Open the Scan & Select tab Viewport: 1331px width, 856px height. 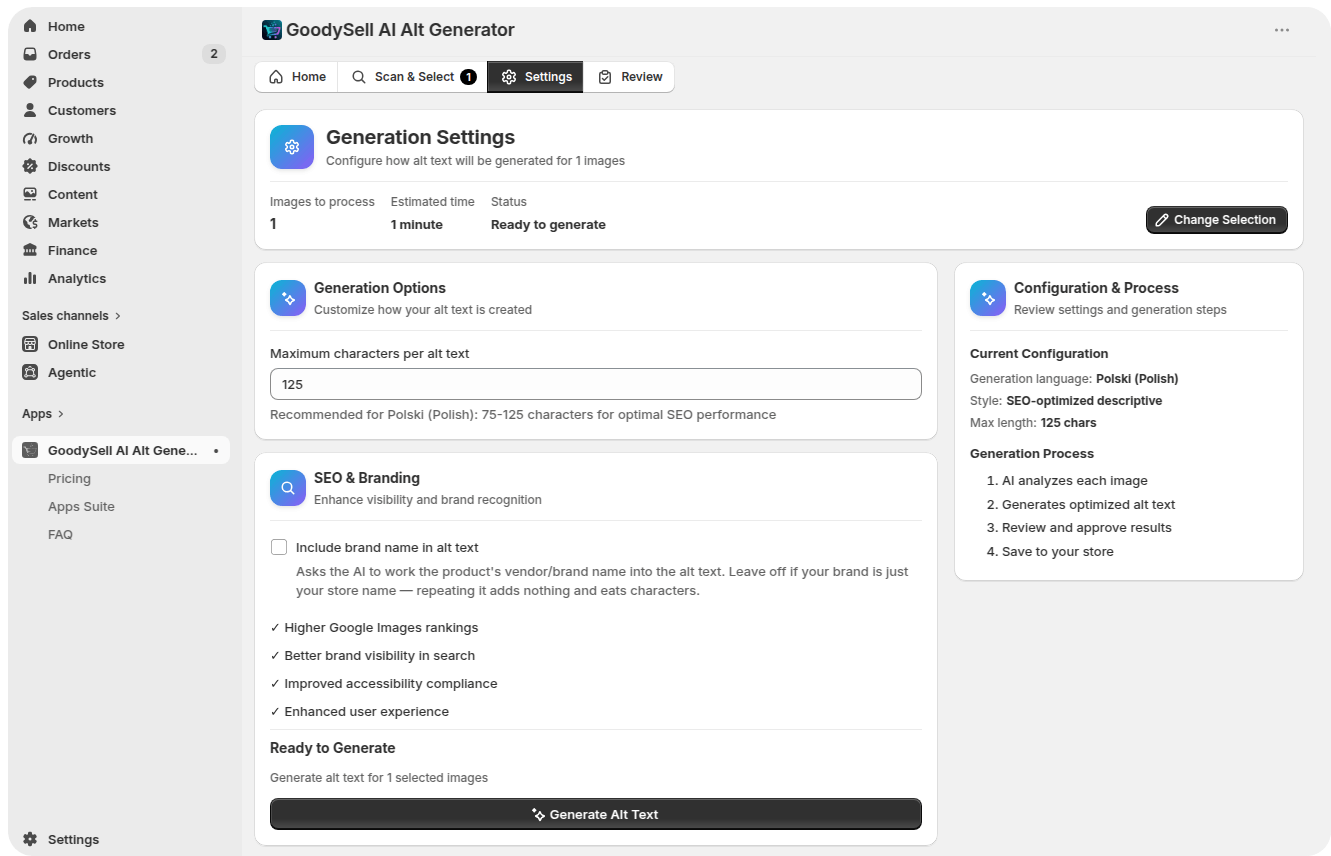tap(413, 77)
